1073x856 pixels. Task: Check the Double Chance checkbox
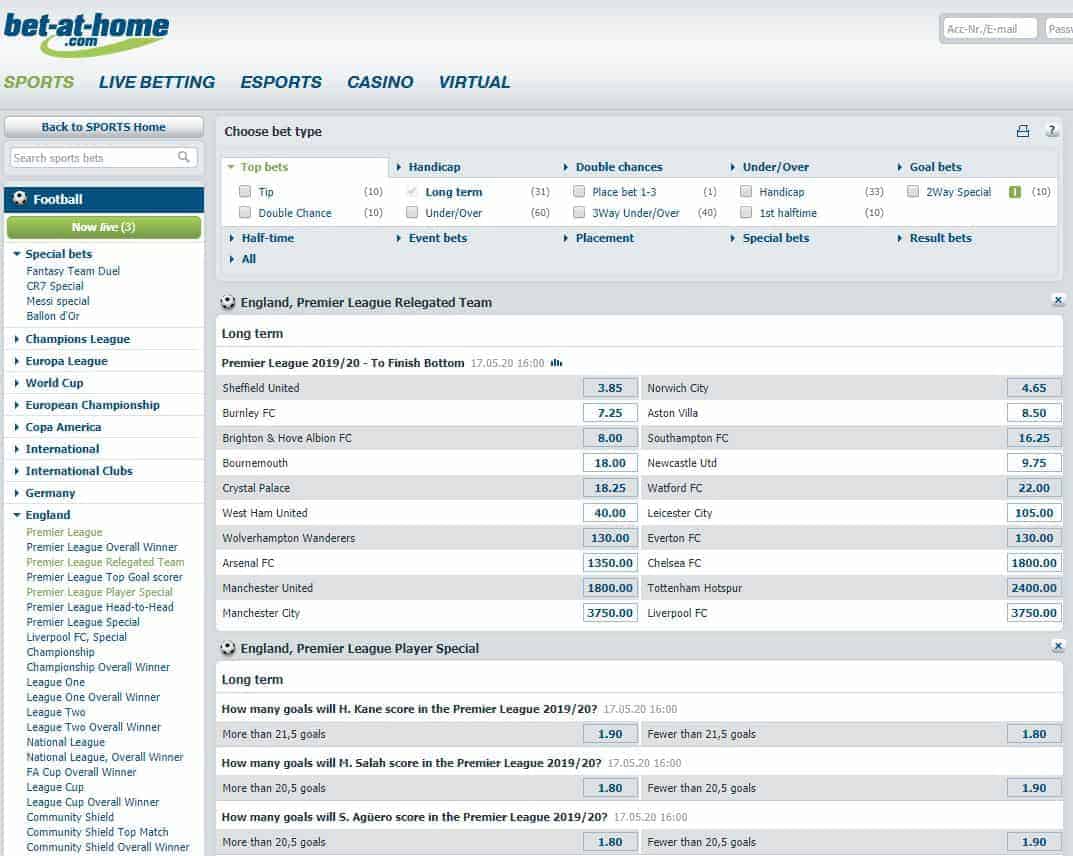245,212
